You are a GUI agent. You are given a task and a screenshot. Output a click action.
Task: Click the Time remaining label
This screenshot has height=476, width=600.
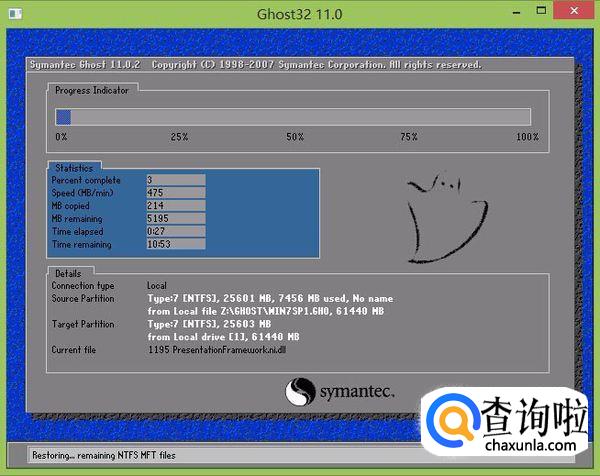tap(82, 244)
